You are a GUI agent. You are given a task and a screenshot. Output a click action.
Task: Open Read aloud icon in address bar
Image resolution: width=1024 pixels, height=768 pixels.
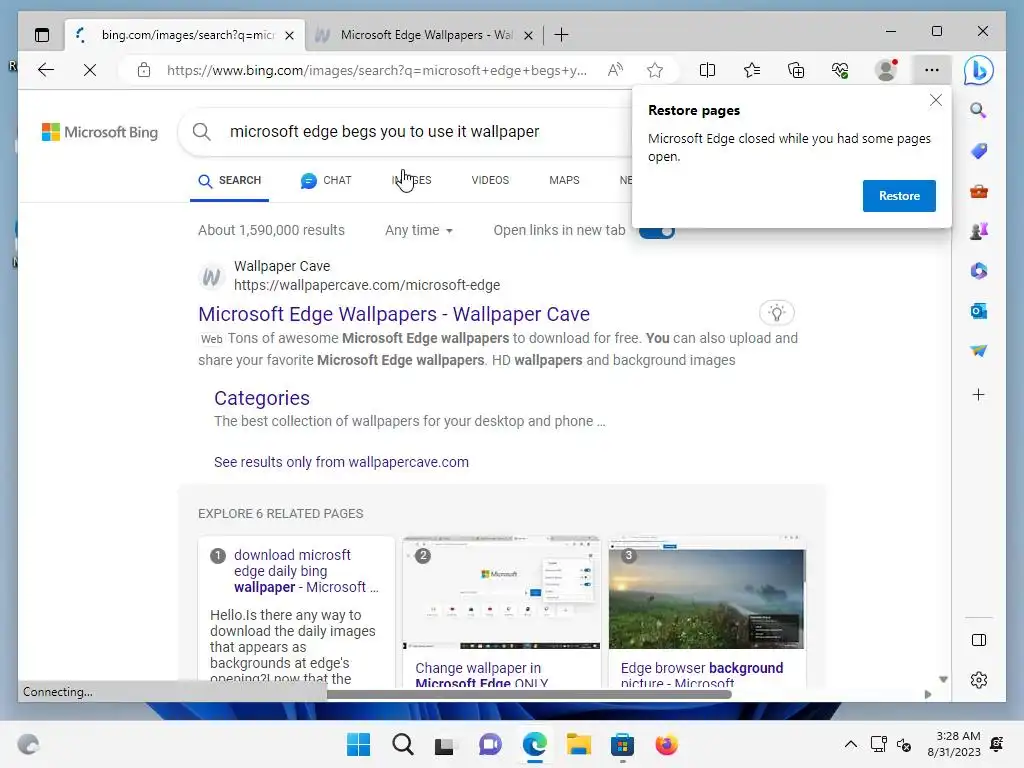(615, 70)
